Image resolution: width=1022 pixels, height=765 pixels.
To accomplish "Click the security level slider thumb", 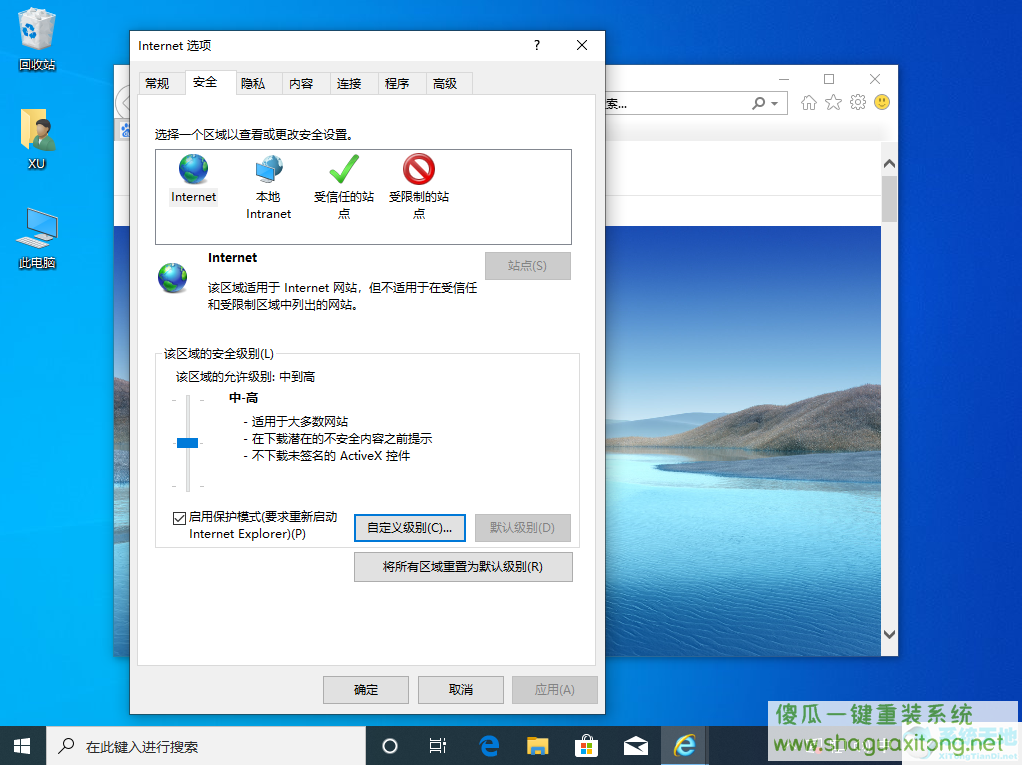I will (188, 443).
